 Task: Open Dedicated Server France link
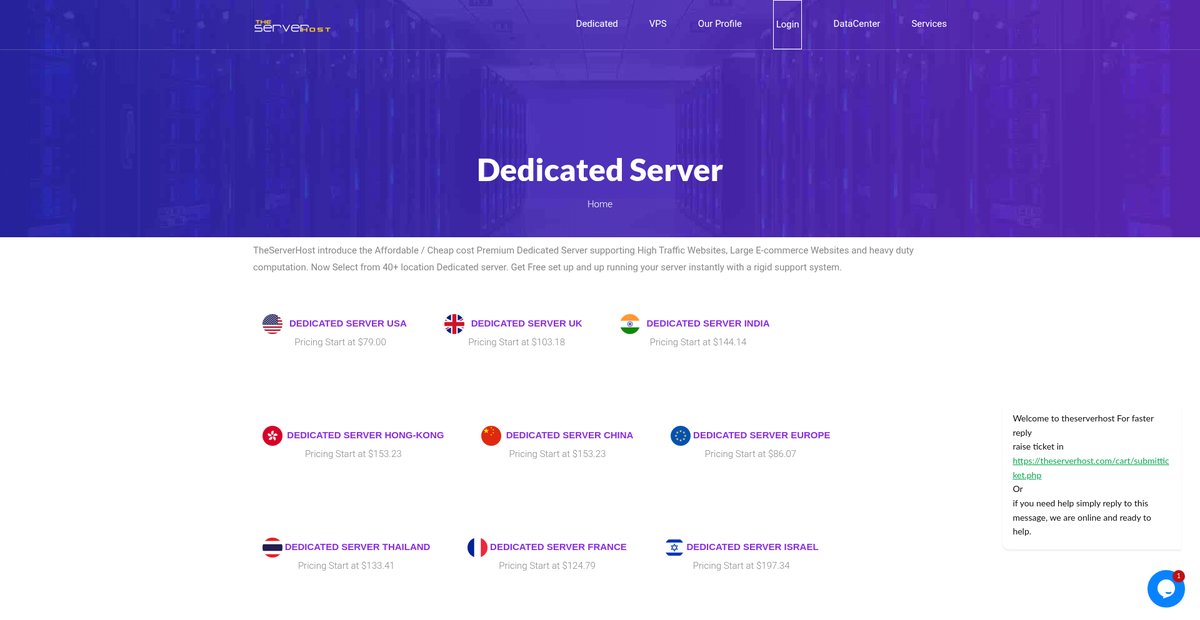[x=558, y=548]
